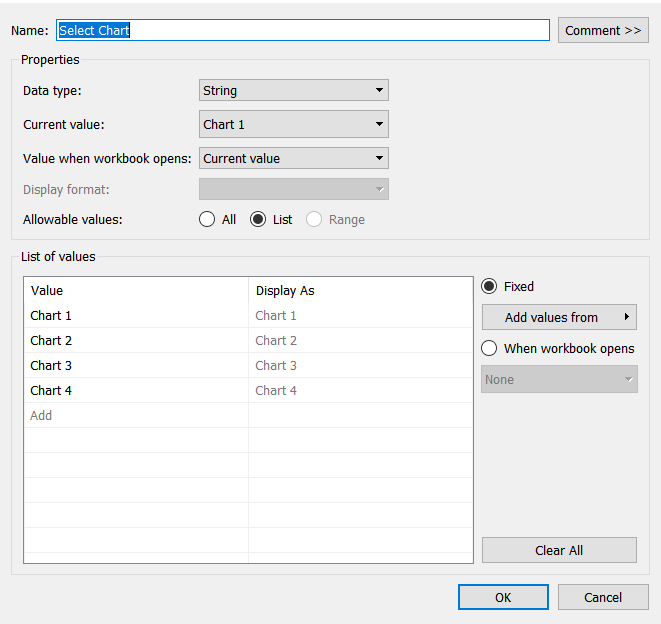
Task: Open Value when workbook opens dropdown
Action: coord(294,158)
